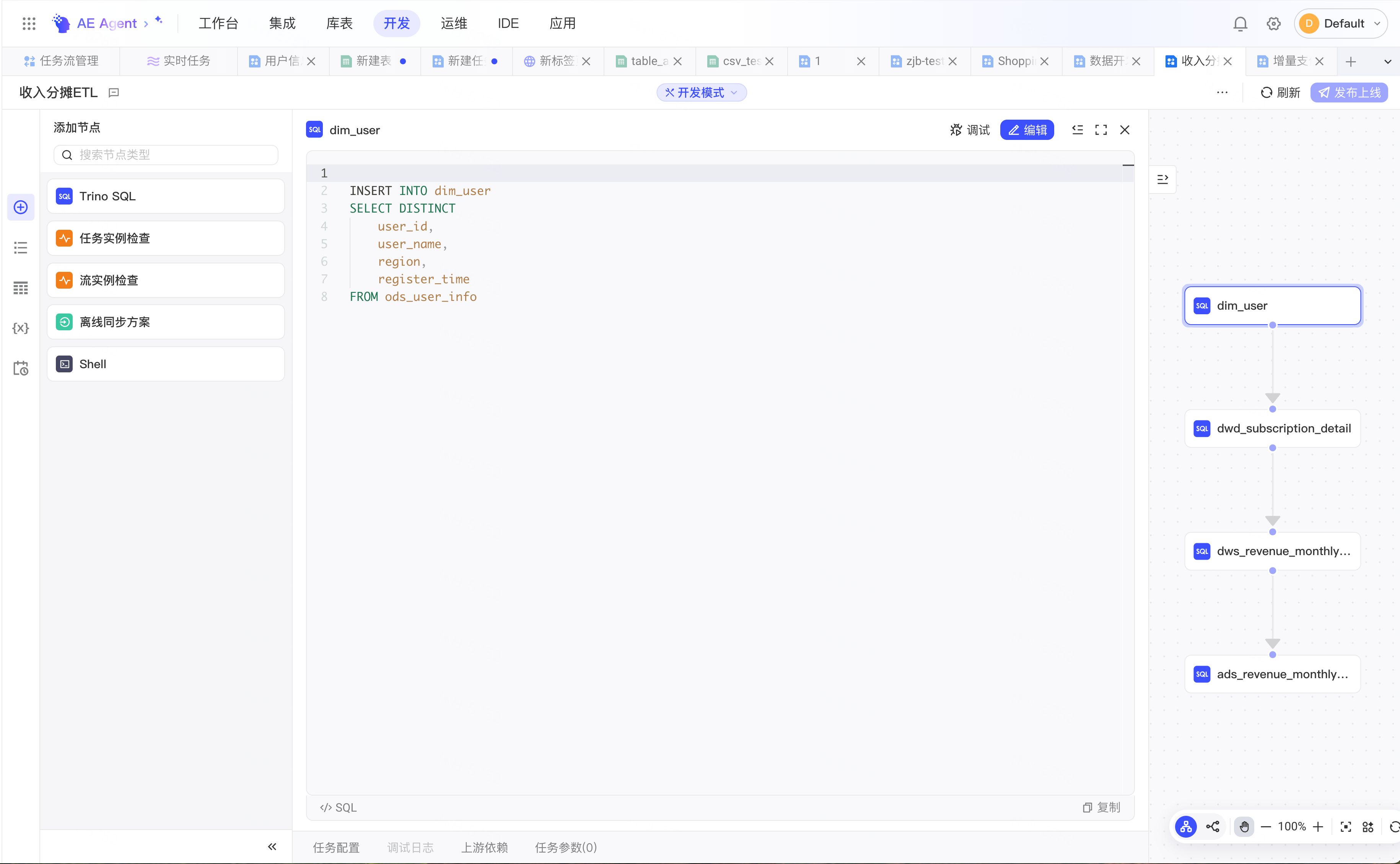
Task: Select the ads_revenue_monthly node
Action: [1272, 674]
